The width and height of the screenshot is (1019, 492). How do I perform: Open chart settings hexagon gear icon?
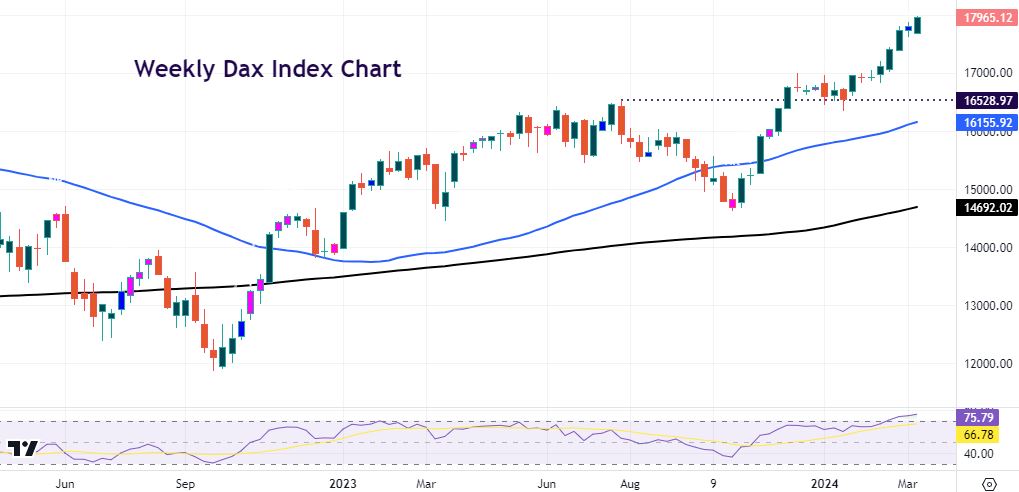coord(988,482)
